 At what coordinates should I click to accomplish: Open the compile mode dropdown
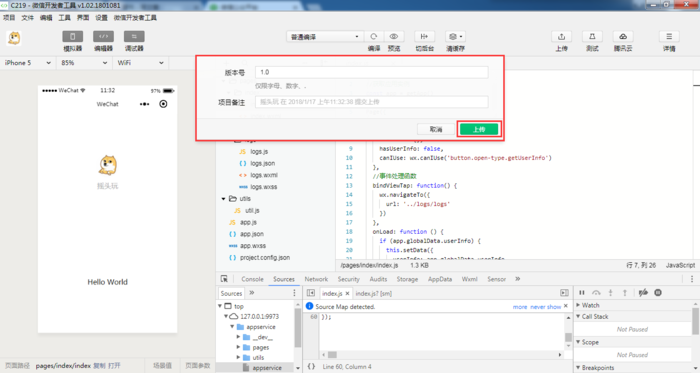(325, 37)
